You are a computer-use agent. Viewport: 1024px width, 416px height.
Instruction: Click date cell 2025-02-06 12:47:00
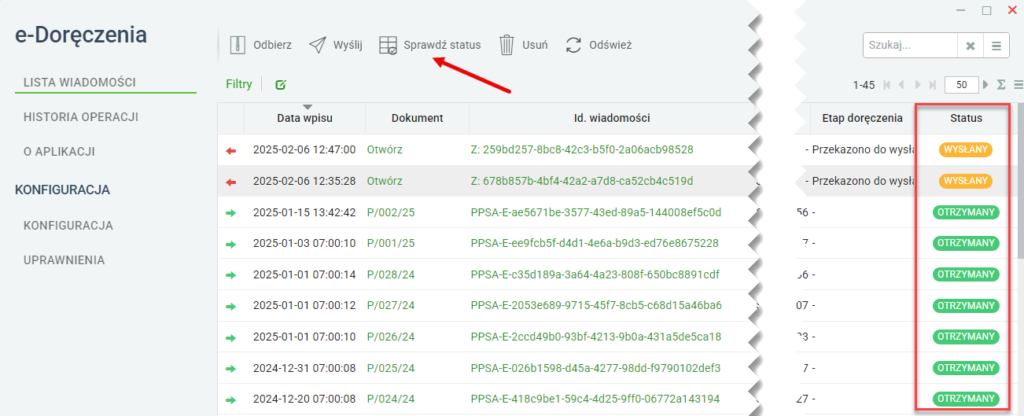click(304, 150)
